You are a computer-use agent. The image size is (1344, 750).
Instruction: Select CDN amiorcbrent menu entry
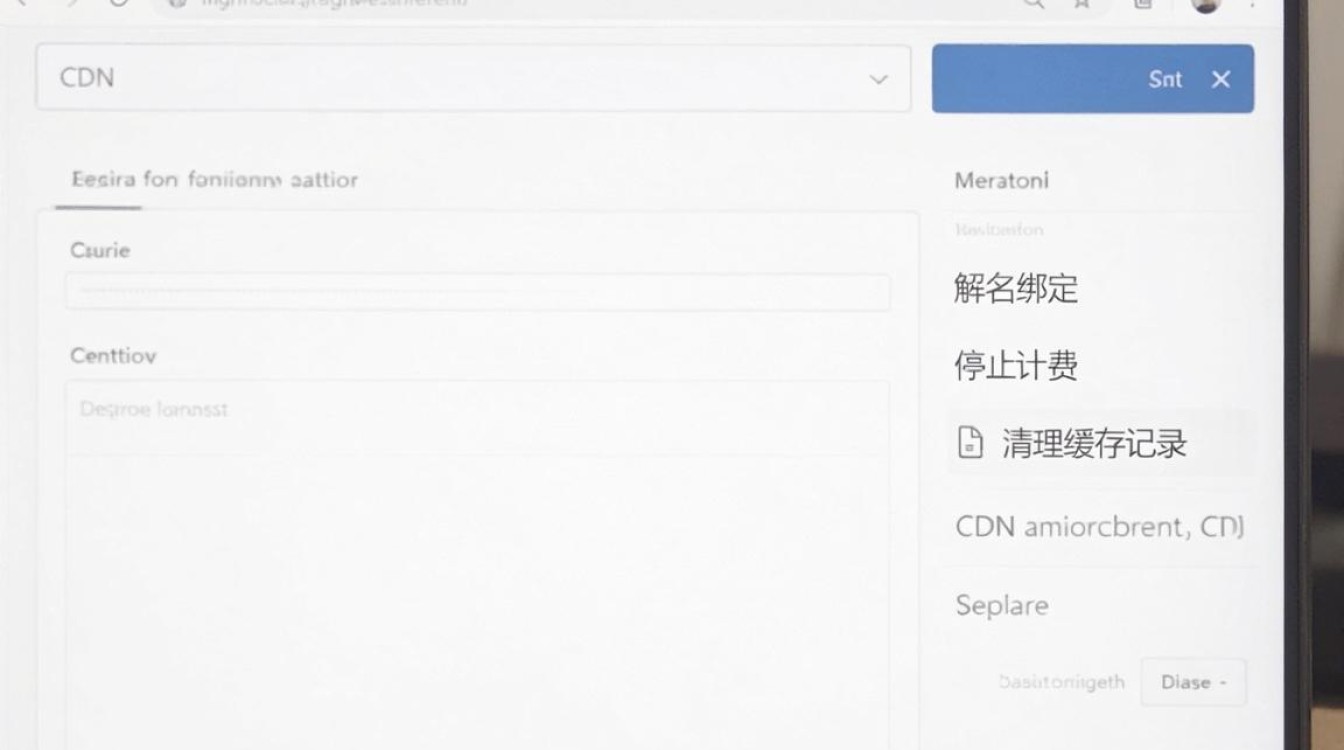[1100, 527]
